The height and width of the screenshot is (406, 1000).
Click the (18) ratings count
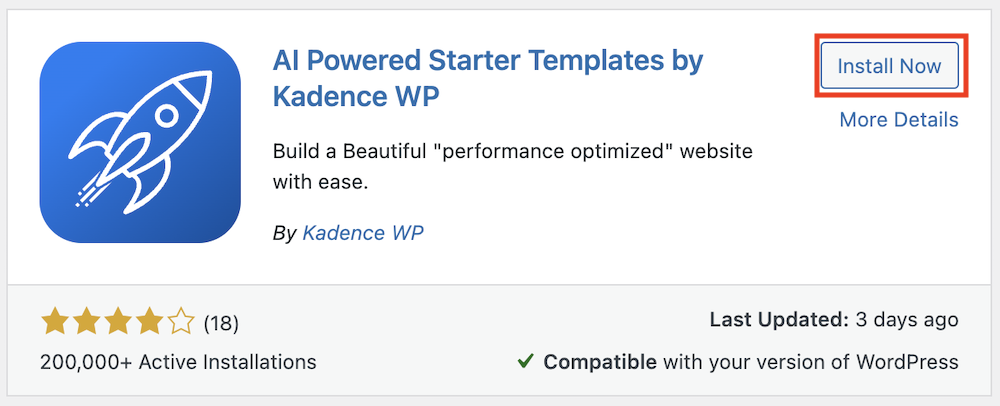(x=221, y=323)
